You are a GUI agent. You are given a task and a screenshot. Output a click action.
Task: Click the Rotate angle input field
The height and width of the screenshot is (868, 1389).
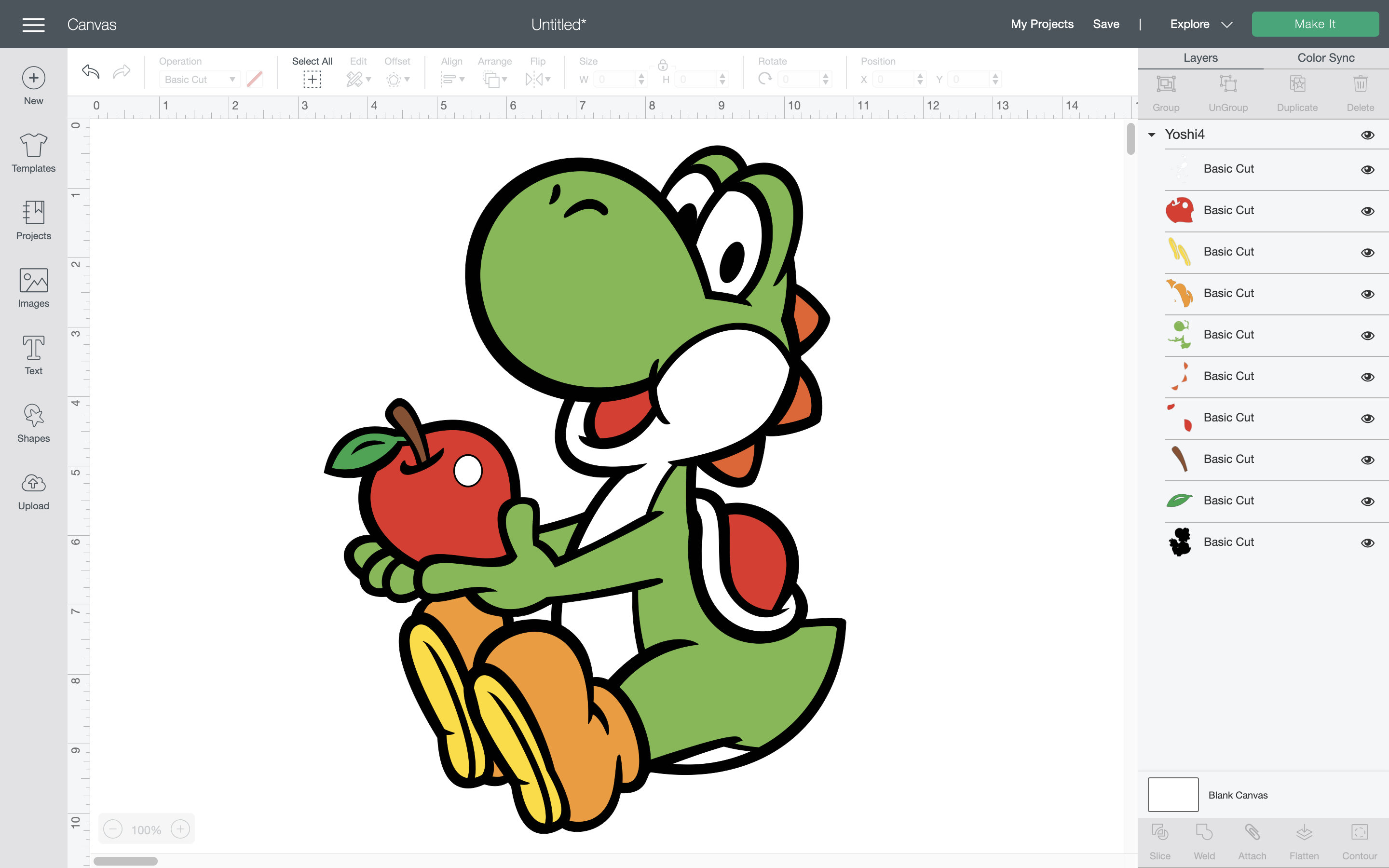(800, 79)
